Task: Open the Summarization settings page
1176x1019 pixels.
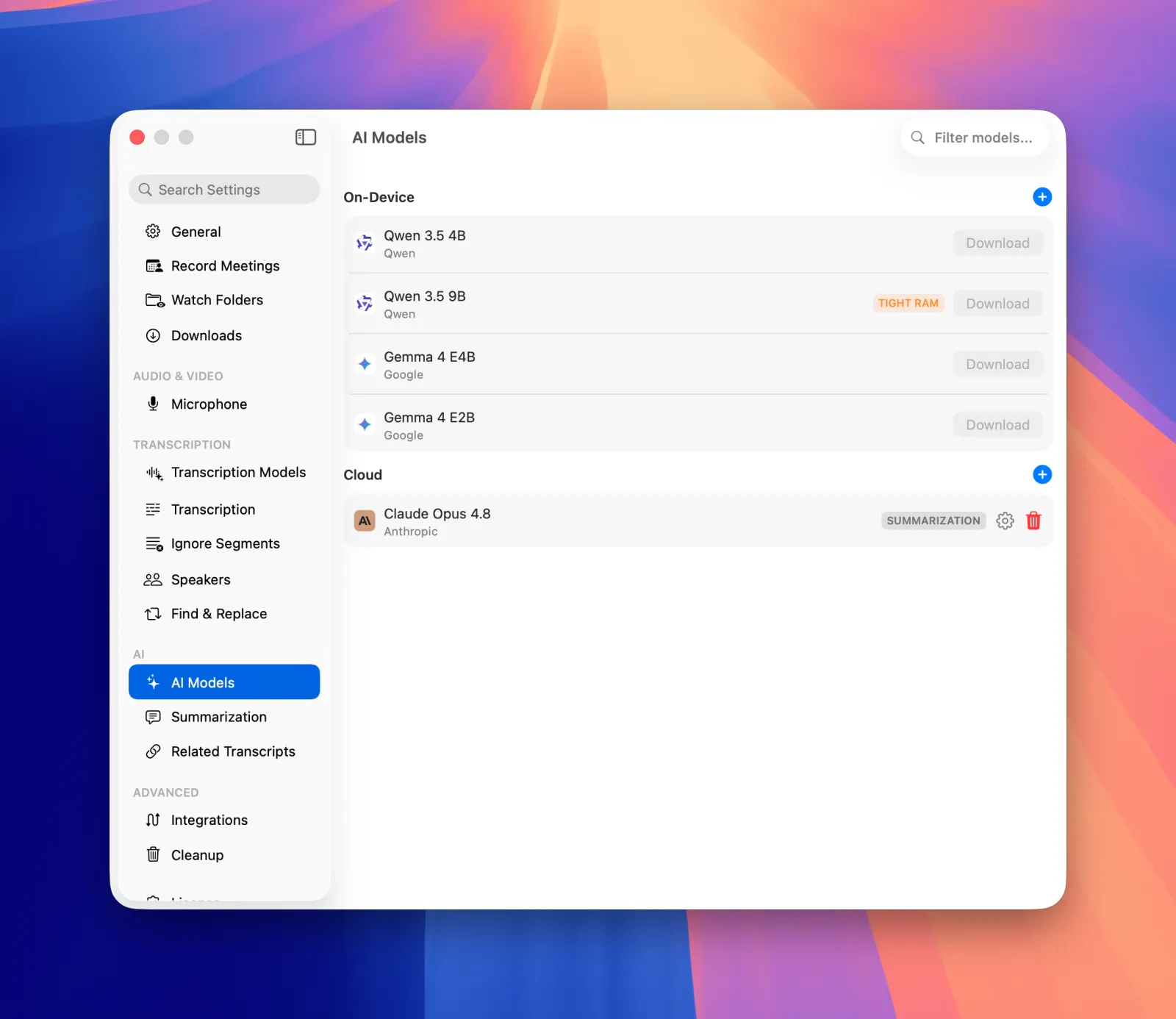Action: click(x=224, y=717)
